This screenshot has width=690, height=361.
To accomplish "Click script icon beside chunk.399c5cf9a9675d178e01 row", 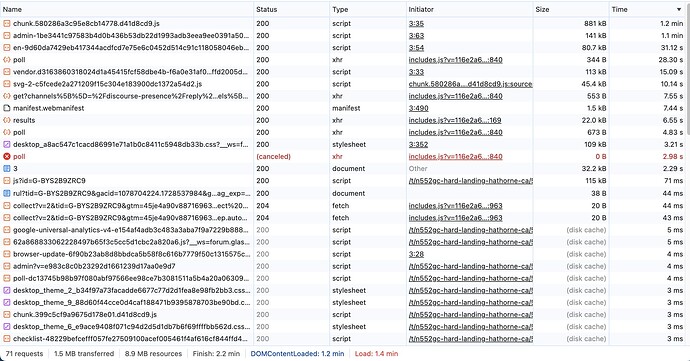I will [x=7, y=315].
